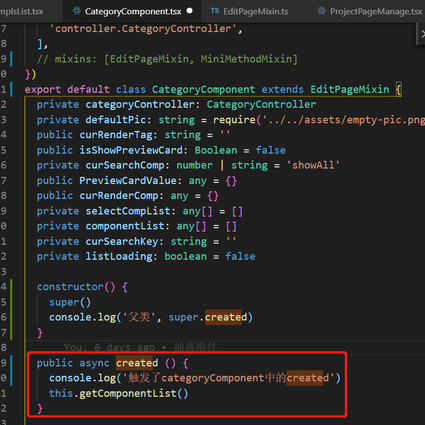Viewport: 425px width, 425px height.
Task: Switch to the CategoryComponent.tsx tab
Action: pyautogui.click(x=132, y=11)
